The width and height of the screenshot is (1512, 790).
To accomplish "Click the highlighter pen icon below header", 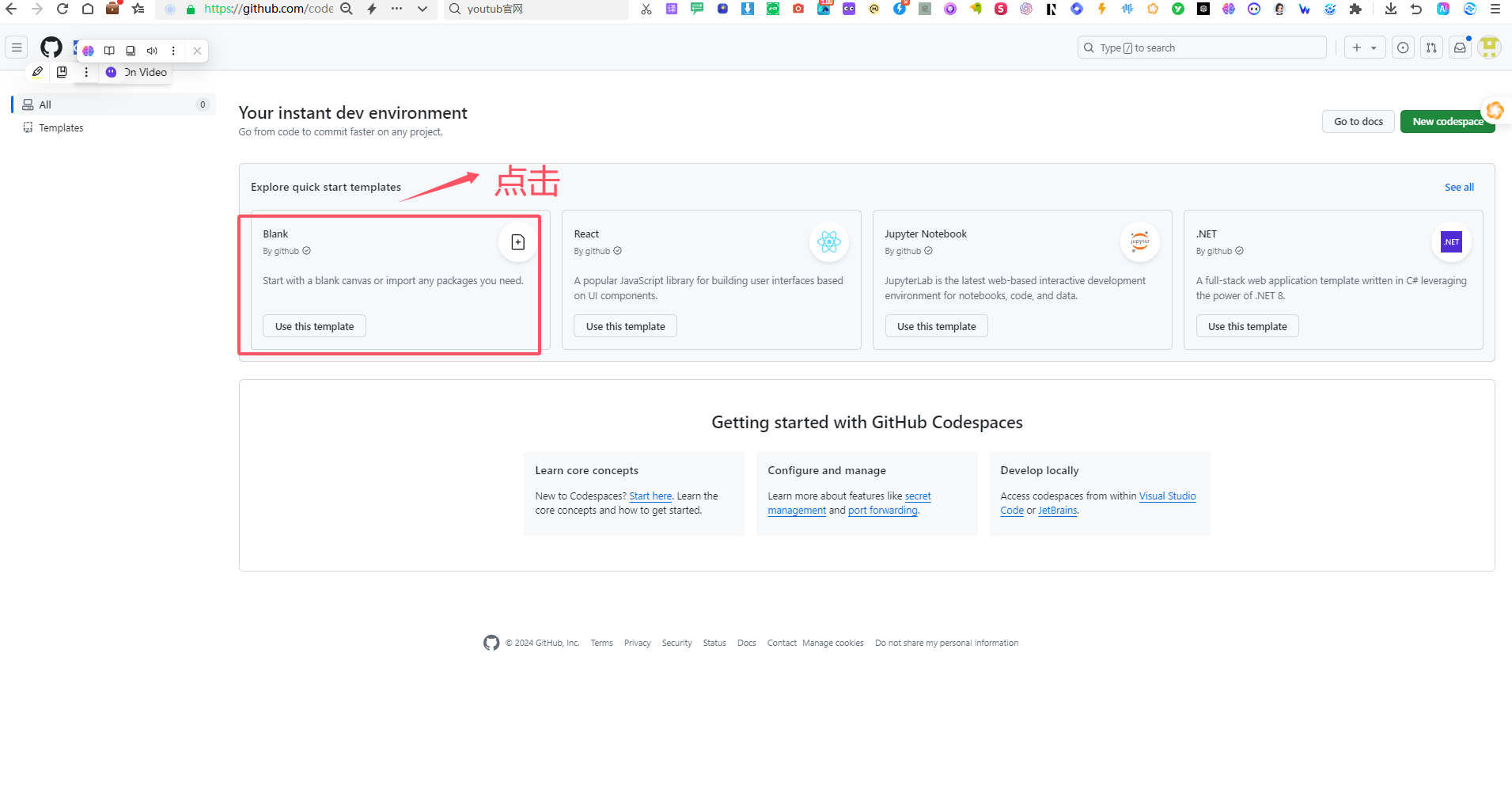I will pyautogui.click(x=37, y=72).
